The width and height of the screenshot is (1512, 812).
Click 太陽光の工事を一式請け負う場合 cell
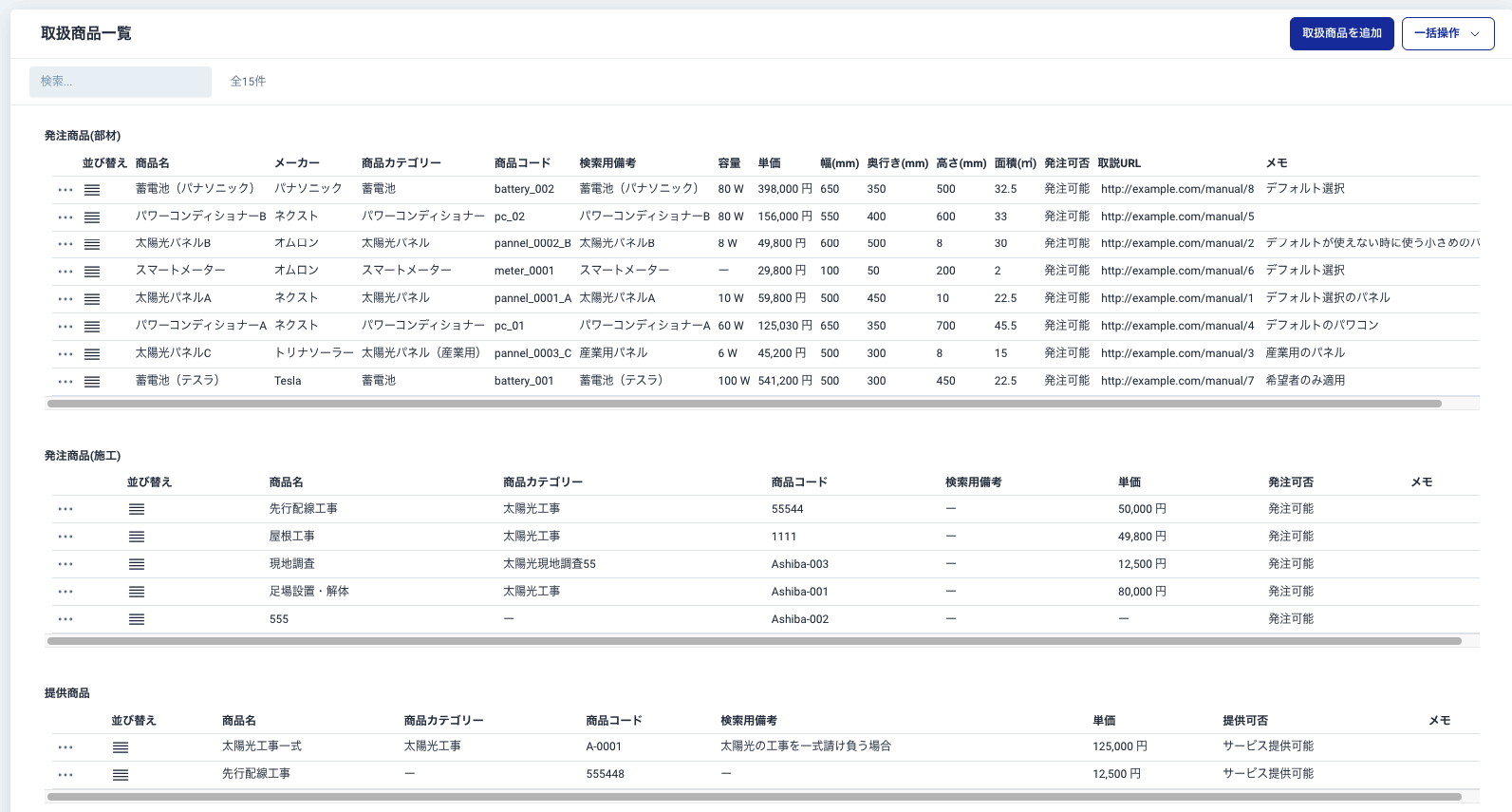(806, 746)
